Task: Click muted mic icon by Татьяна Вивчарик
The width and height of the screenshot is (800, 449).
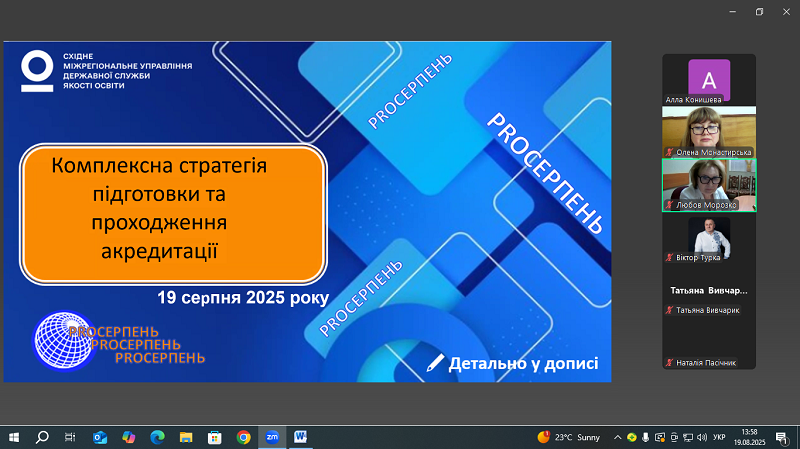Action: [669, 310]
